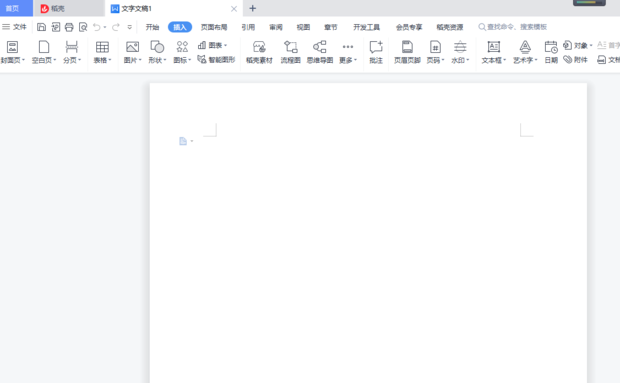Open Docer materials (稻壳素材)
The image size is (620, 383).
(x=259, y=52)
